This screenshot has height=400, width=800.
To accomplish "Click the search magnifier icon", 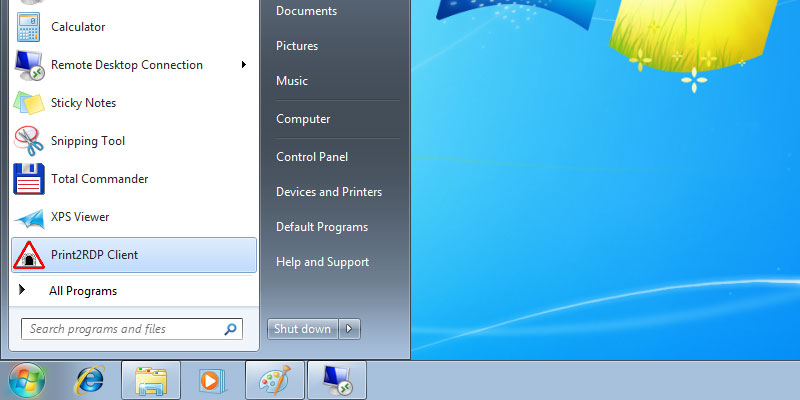I will click(x=231, y=329).
